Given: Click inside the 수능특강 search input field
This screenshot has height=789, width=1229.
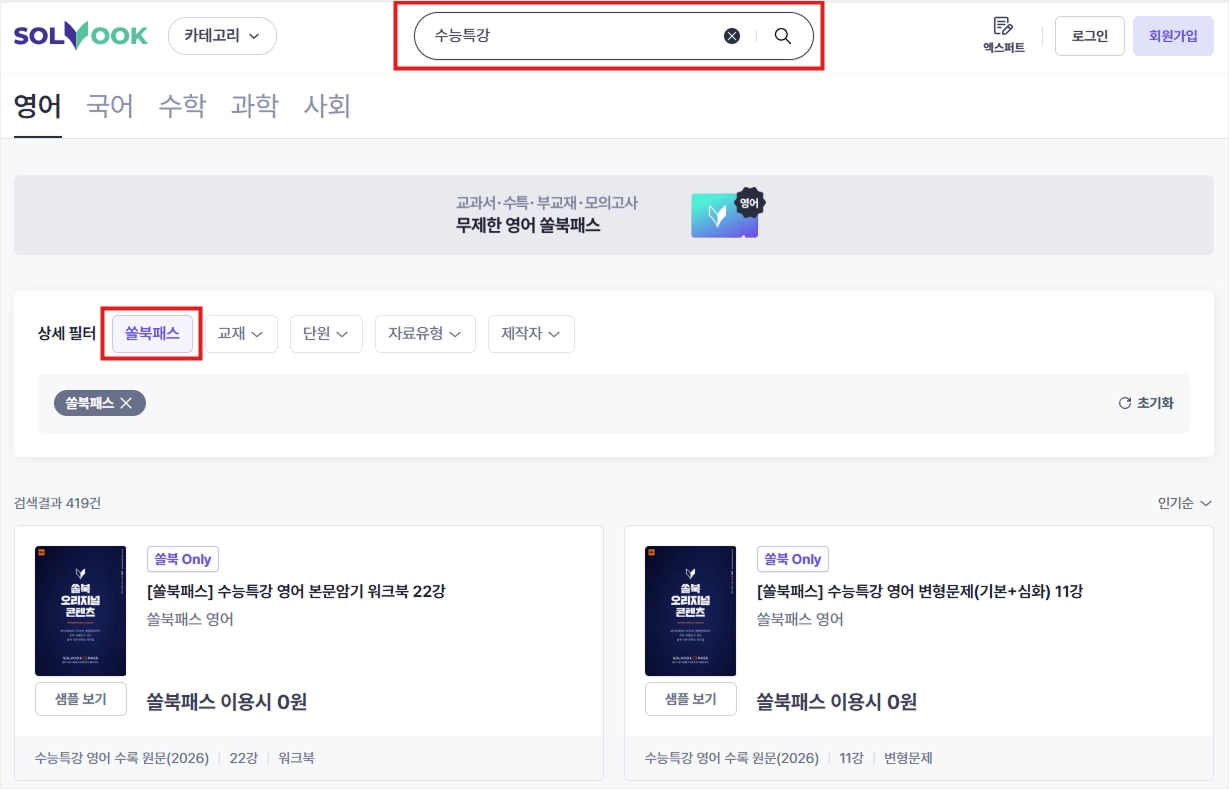Looking at the screenshot, I should pyautogui.click(x=570, y=36).
